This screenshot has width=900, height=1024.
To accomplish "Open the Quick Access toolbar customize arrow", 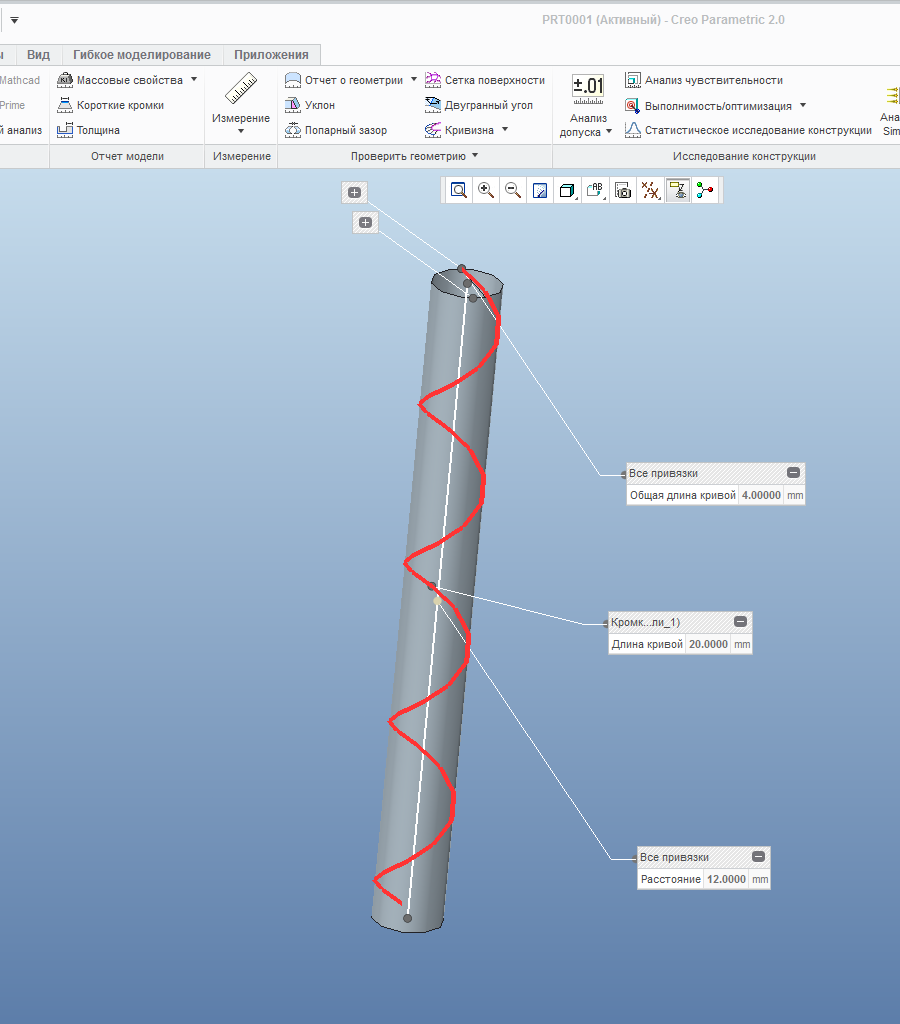I will pos(14,20).
